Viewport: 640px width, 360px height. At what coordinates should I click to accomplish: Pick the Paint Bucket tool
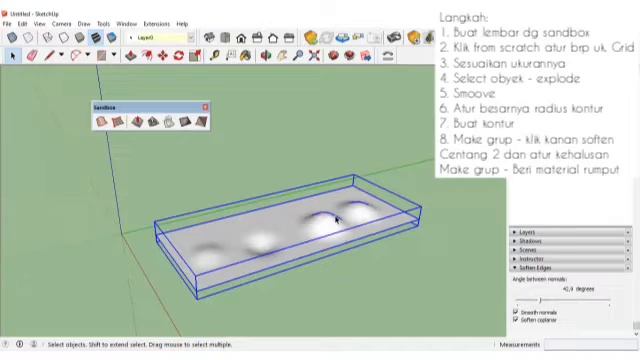[245, 56]
